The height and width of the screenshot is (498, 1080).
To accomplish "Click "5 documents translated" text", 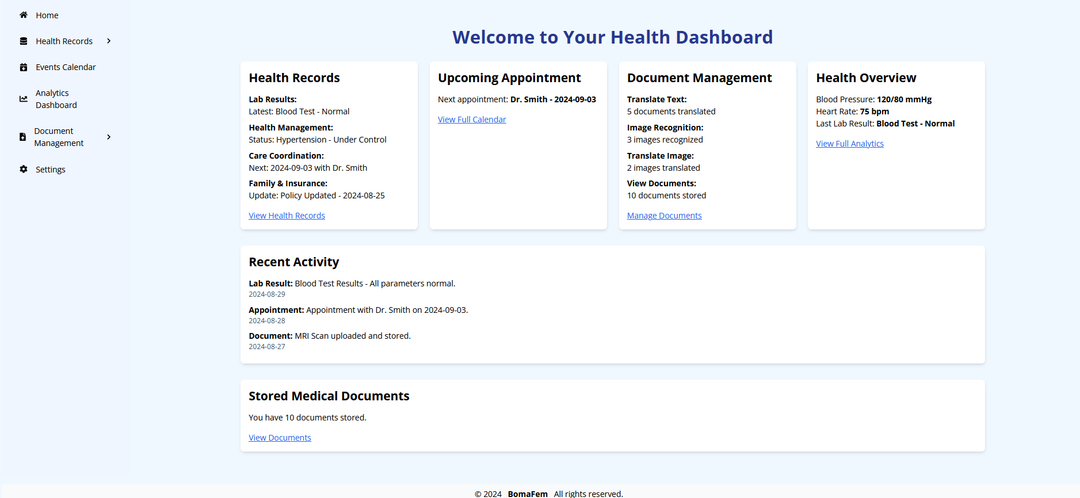I will pos(671,112).
